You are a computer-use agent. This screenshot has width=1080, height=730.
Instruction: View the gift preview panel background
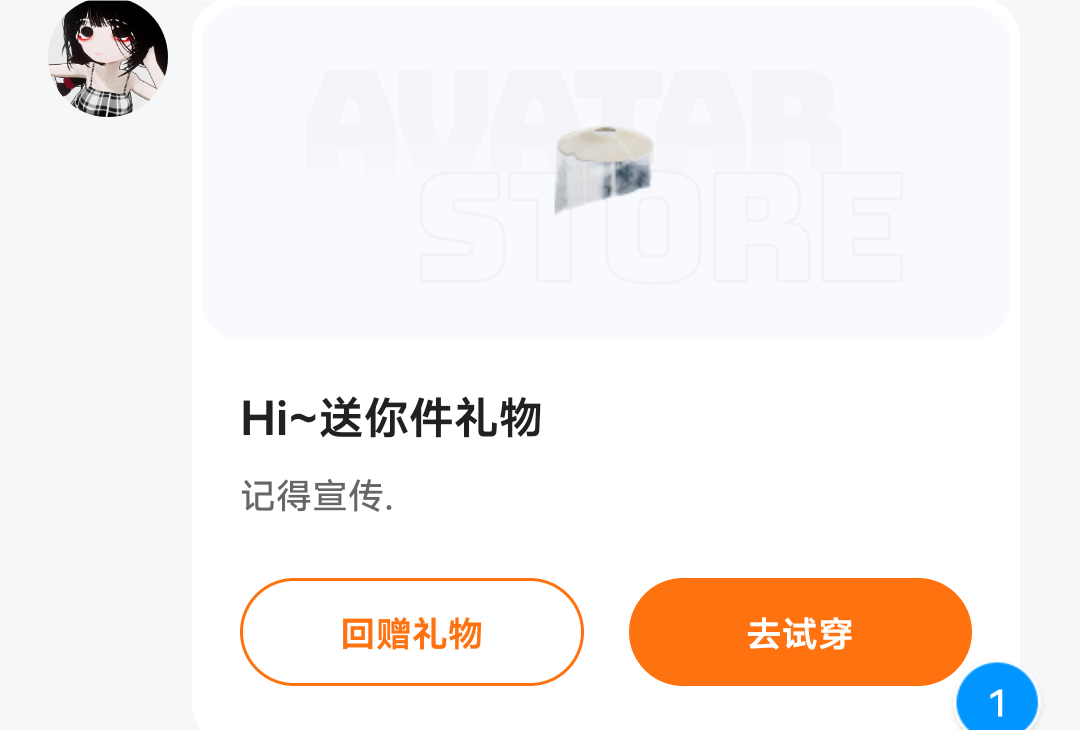pyautogui.click(x=605, y=173)
